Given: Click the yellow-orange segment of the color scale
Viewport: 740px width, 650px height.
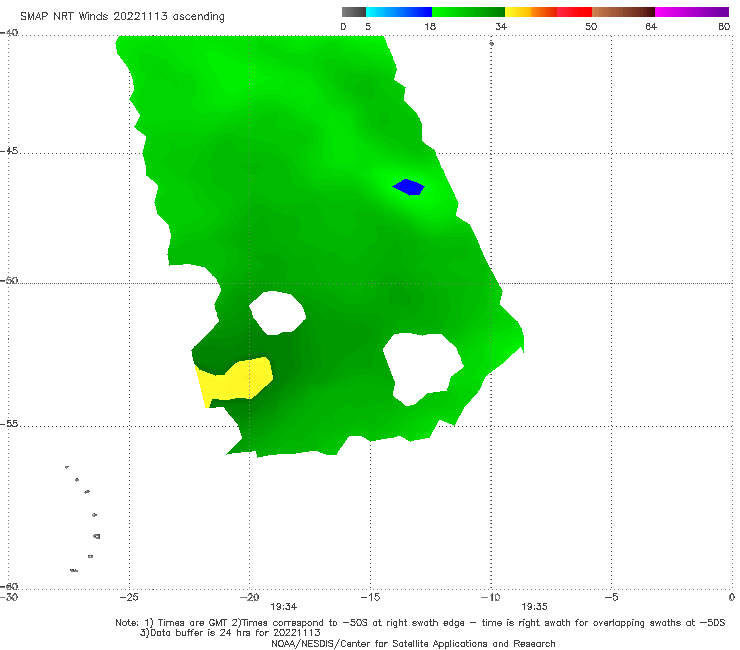Looking at the screenshot, I should 531,12.
